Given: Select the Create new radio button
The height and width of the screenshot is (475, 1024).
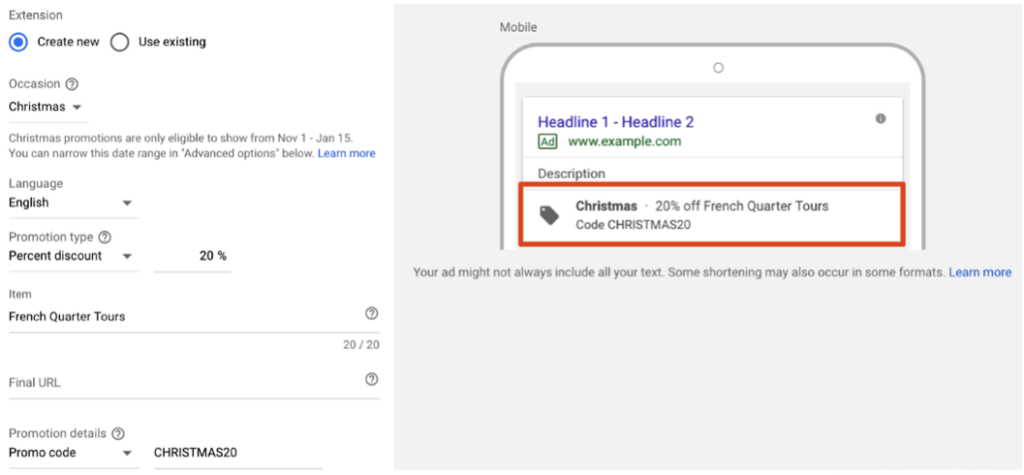Looking at the screenshot, I should (x=18, y=42).
